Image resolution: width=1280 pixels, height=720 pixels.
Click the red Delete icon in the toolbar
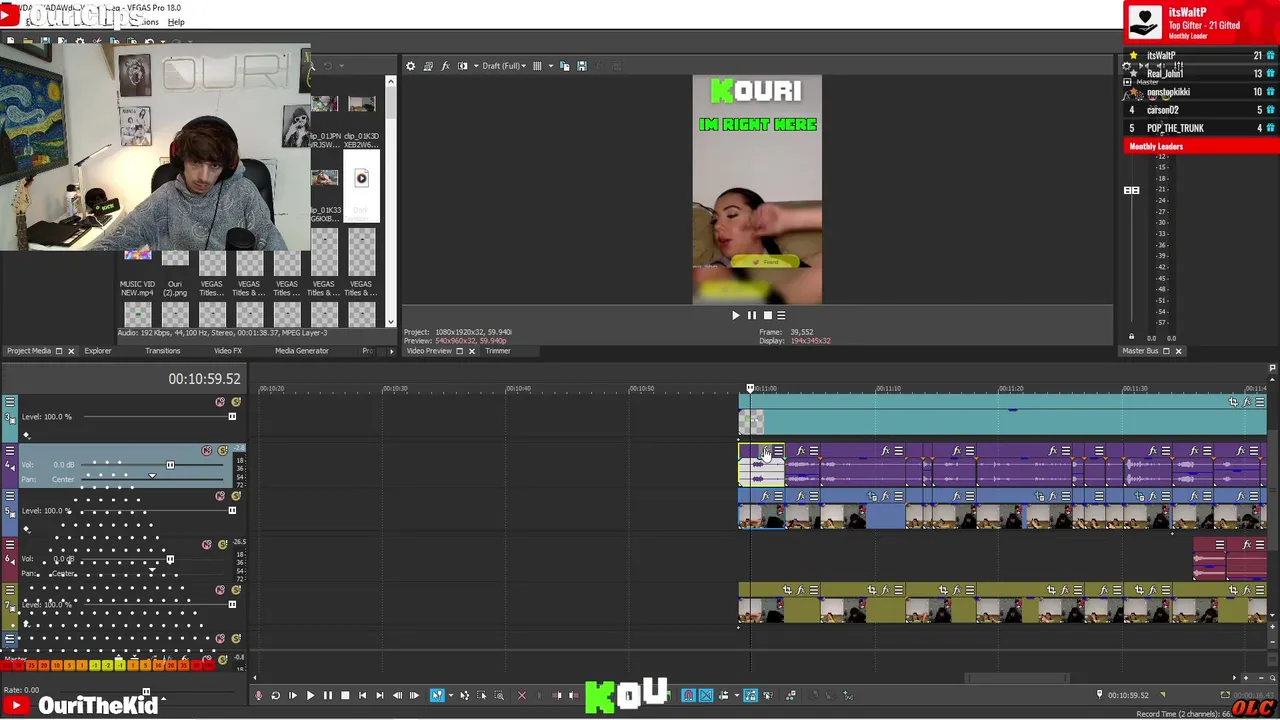(x=522, y=695)
